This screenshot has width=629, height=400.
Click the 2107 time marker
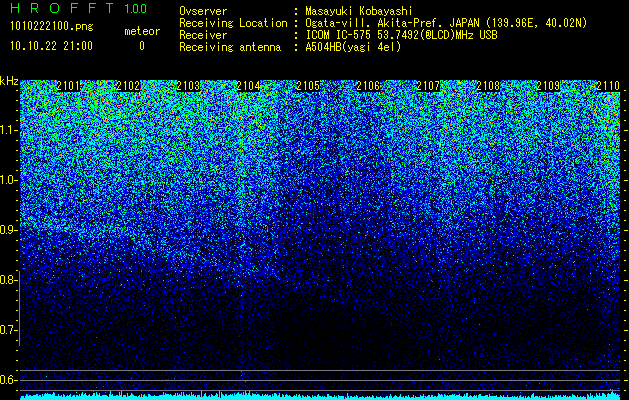coord(428,86)
